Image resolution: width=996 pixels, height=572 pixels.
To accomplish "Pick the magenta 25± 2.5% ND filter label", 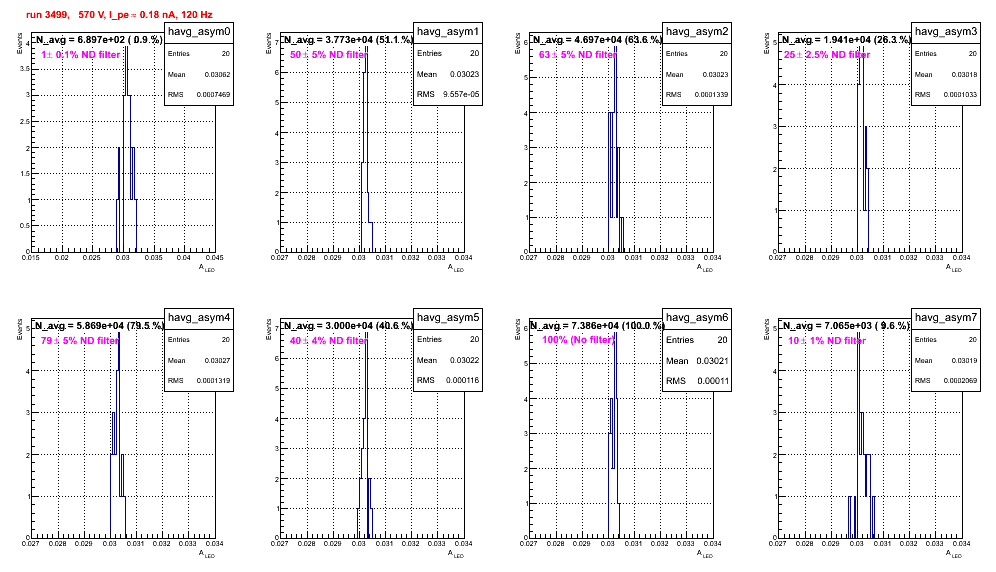I will (827, 55).
